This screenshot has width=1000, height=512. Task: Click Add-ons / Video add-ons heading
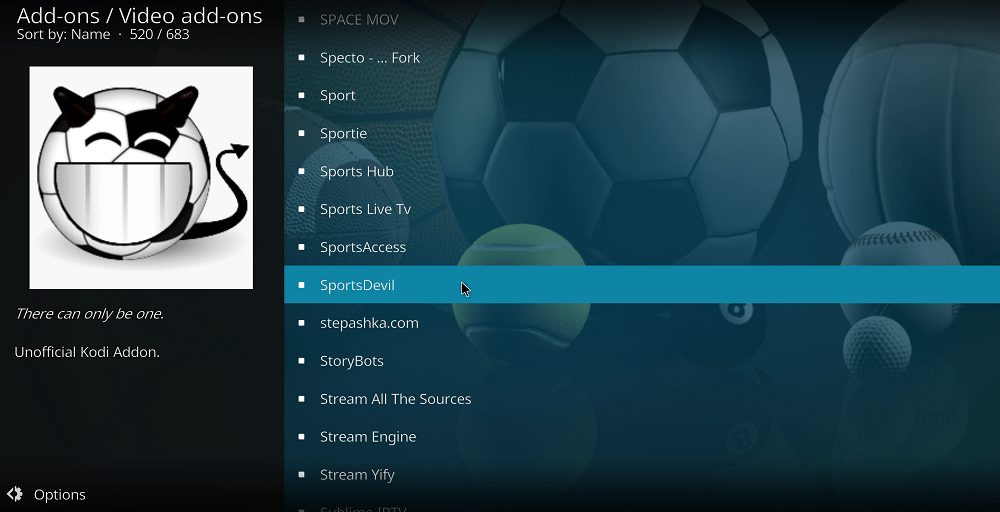[139, 15]
